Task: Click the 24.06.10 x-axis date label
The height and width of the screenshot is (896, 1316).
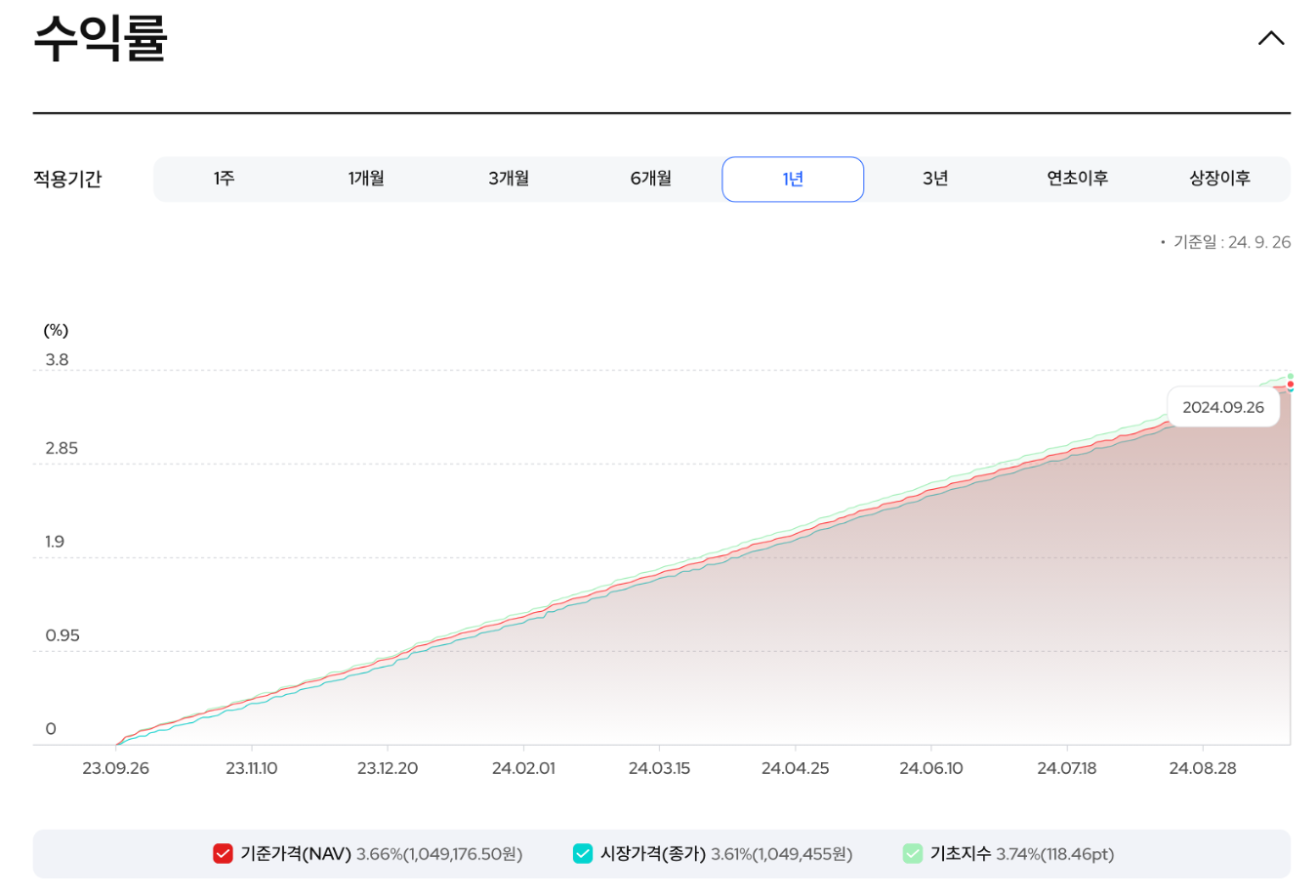Action: pyautogui.click(x=930, y=768)
